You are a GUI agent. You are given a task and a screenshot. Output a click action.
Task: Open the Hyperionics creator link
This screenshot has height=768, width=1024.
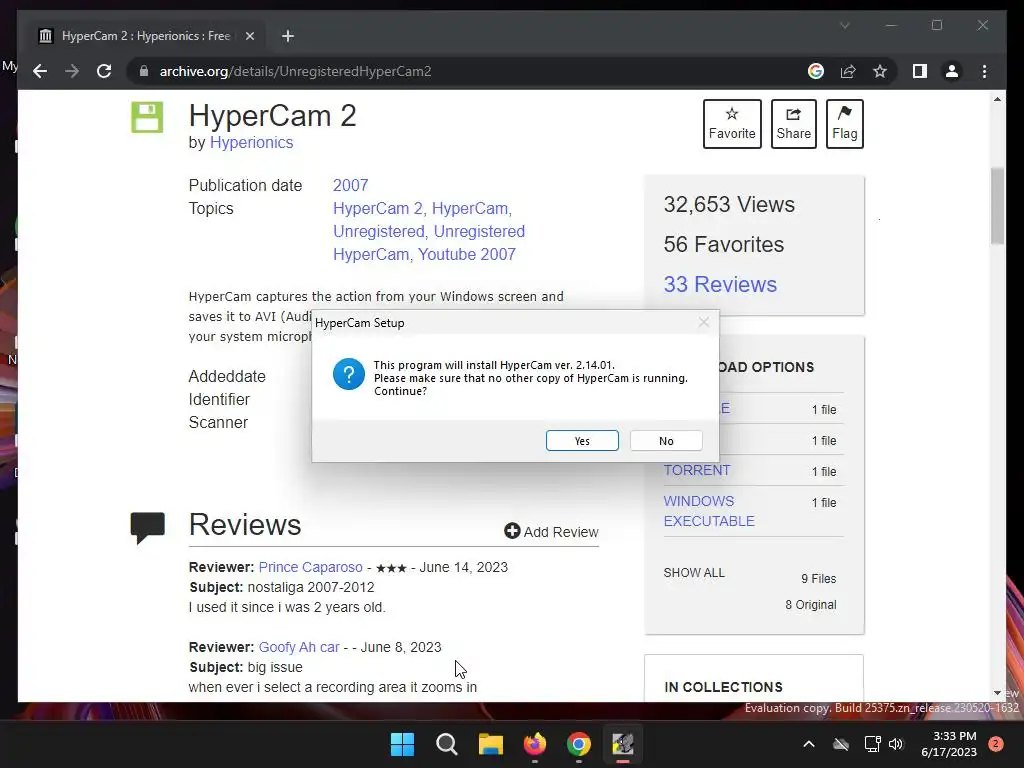[251, 142]
